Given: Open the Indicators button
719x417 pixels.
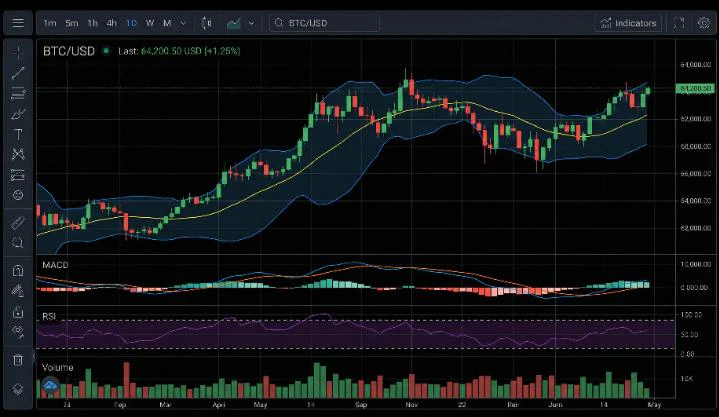Looking at the screenshot, I should tap(628, 23).
